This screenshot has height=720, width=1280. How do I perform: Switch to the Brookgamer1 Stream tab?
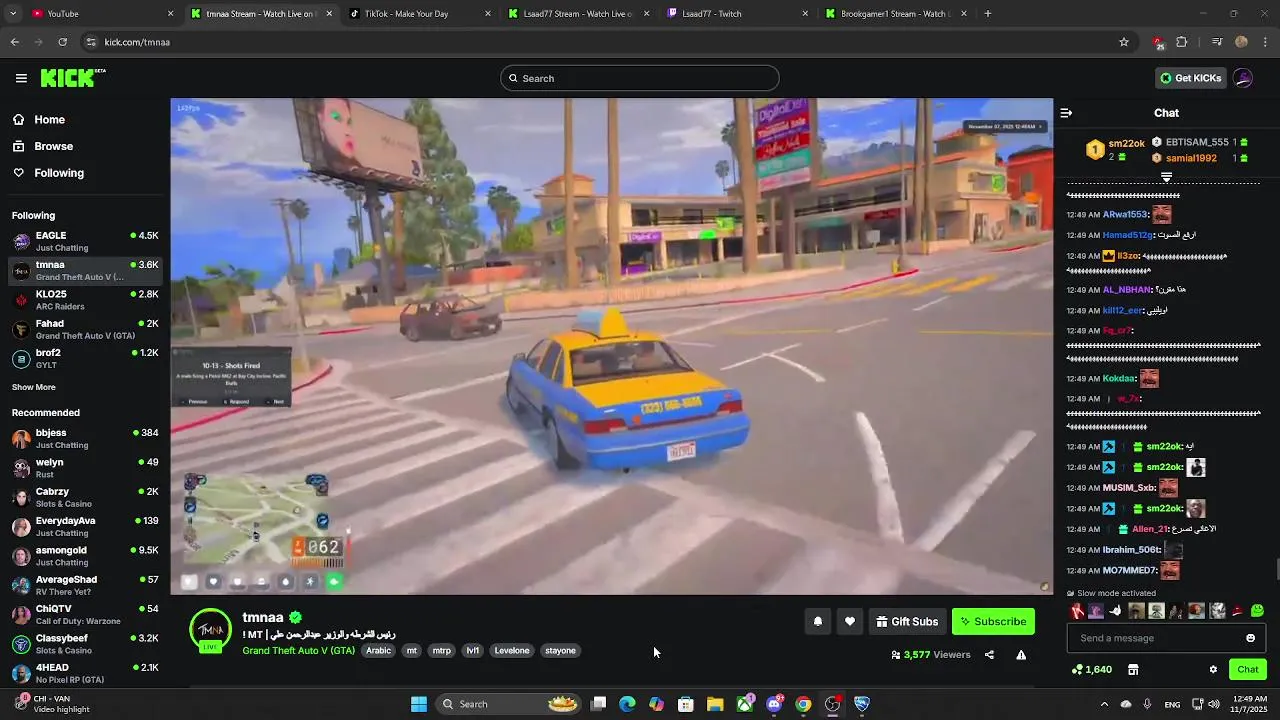coord(896,14)
